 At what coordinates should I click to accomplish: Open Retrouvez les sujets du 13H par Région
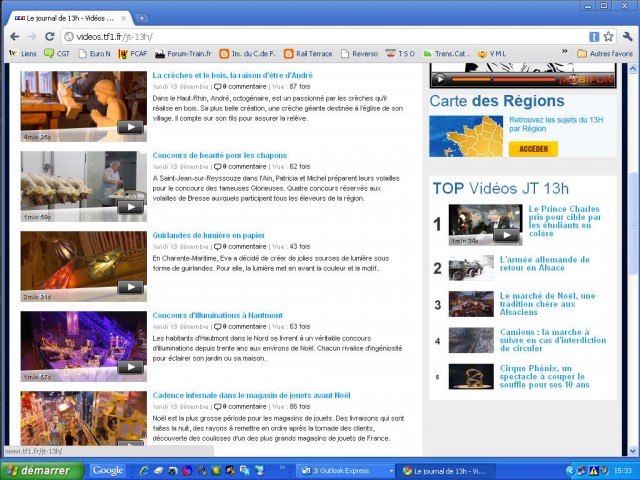tap(556, 124)
